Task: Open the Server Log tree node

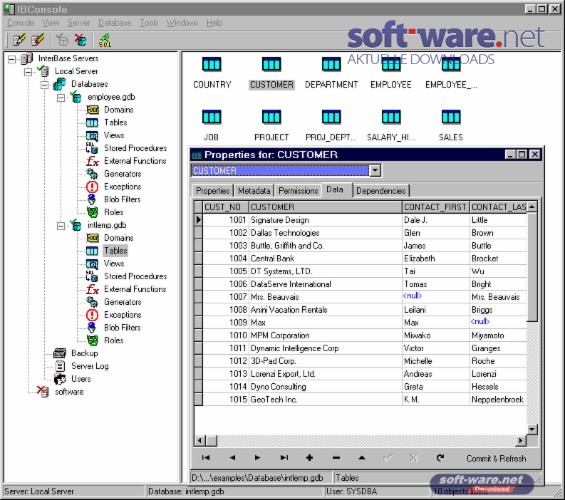Action: [x=90, y=366]
